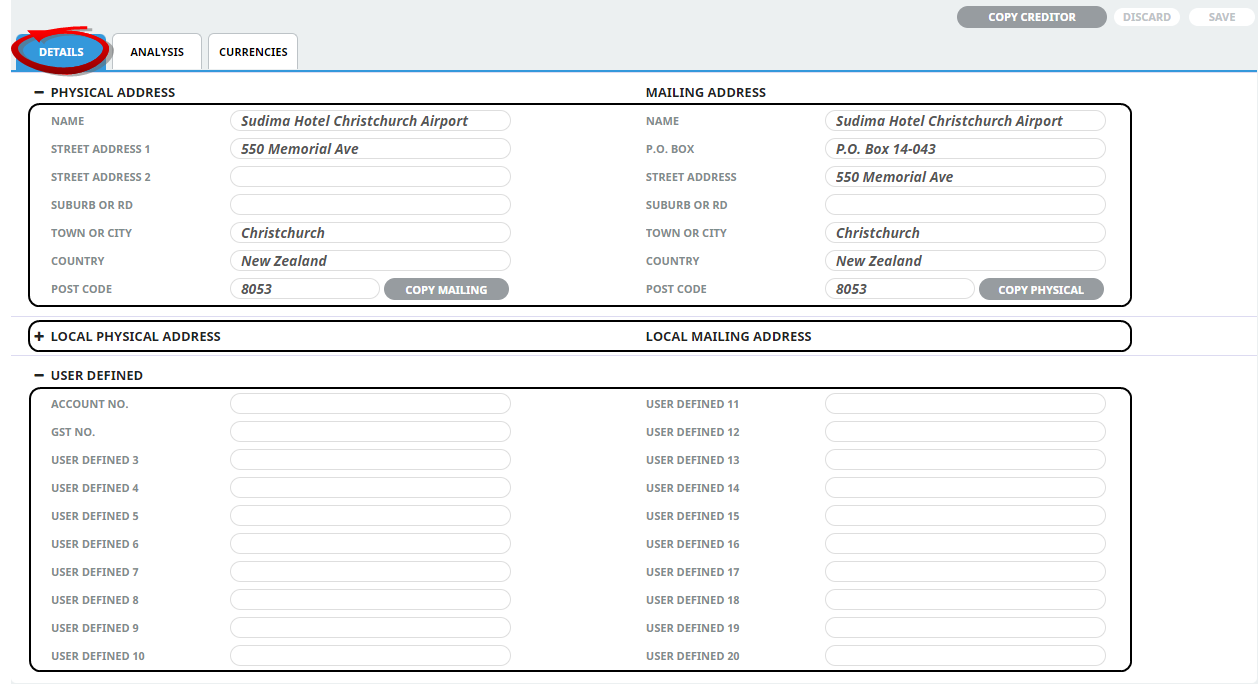Screen dimensions: 1258x684
Task: Switch to the Currencies tab
Action: (253, 52)
